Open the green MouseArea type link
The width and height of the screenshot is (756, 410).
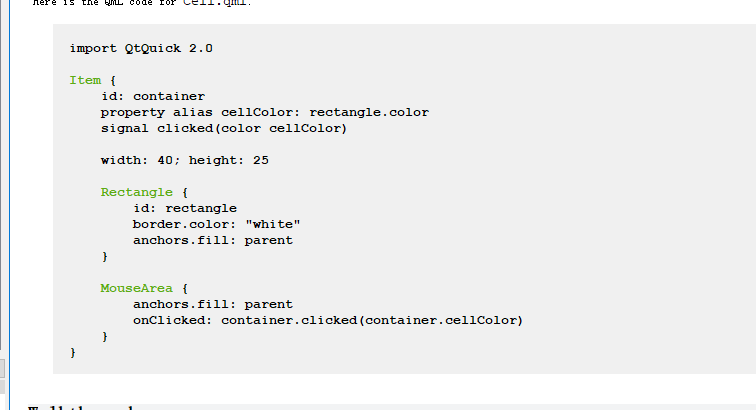tap(136, 288)
